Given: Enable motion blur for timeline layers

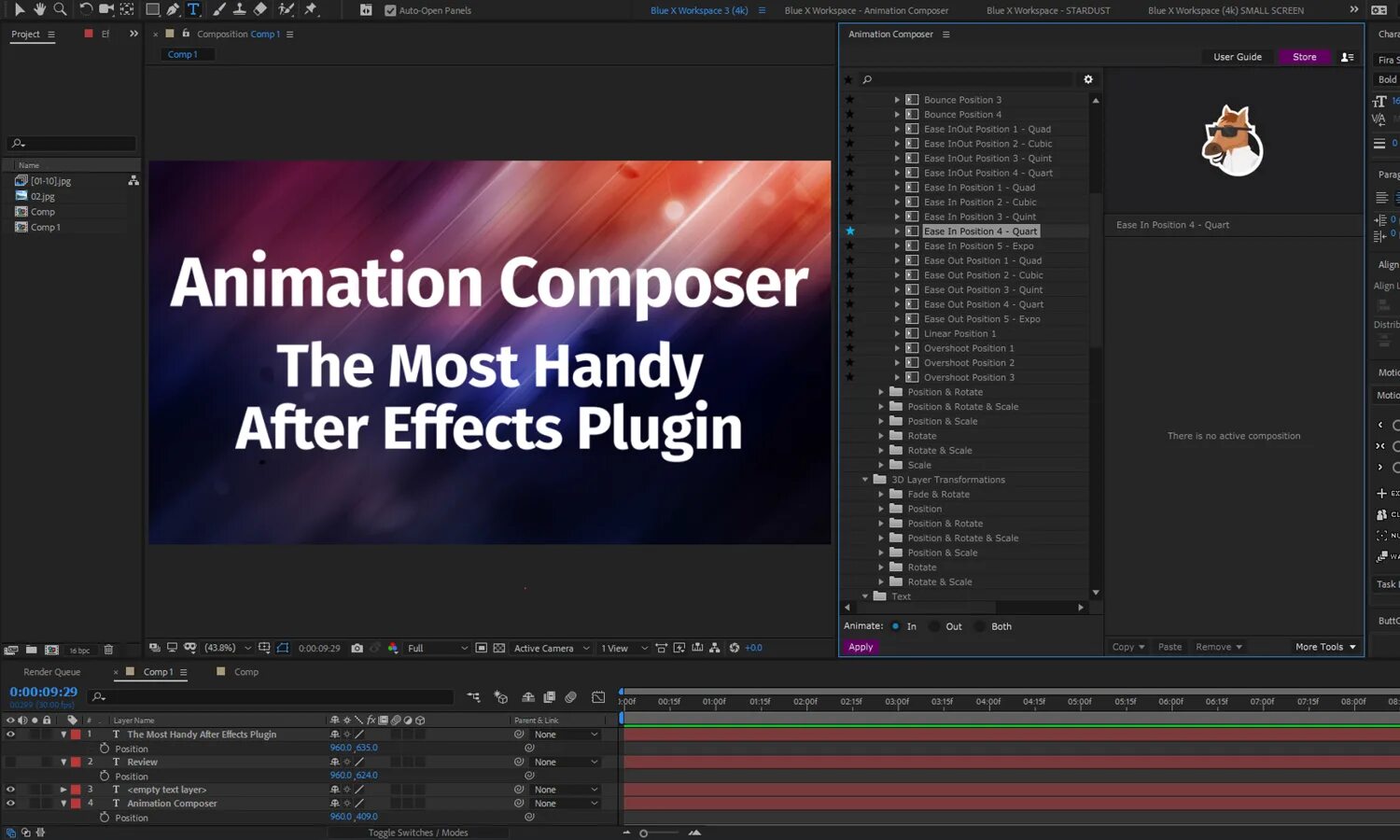Looking at the screenshot, I should coord(570,697).
